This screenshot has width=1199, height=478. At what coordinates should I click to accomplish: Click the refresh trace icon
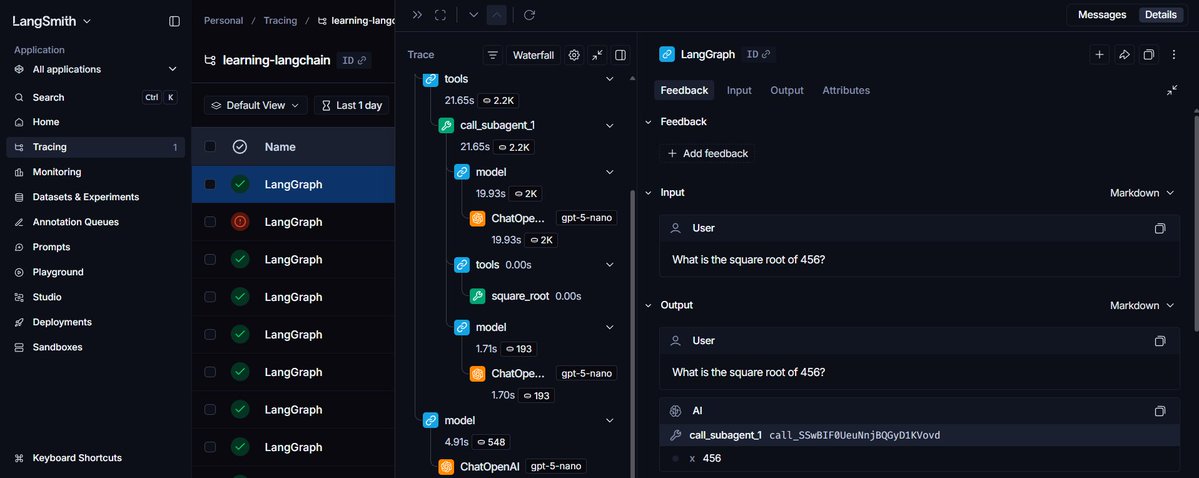coord(529,15)
